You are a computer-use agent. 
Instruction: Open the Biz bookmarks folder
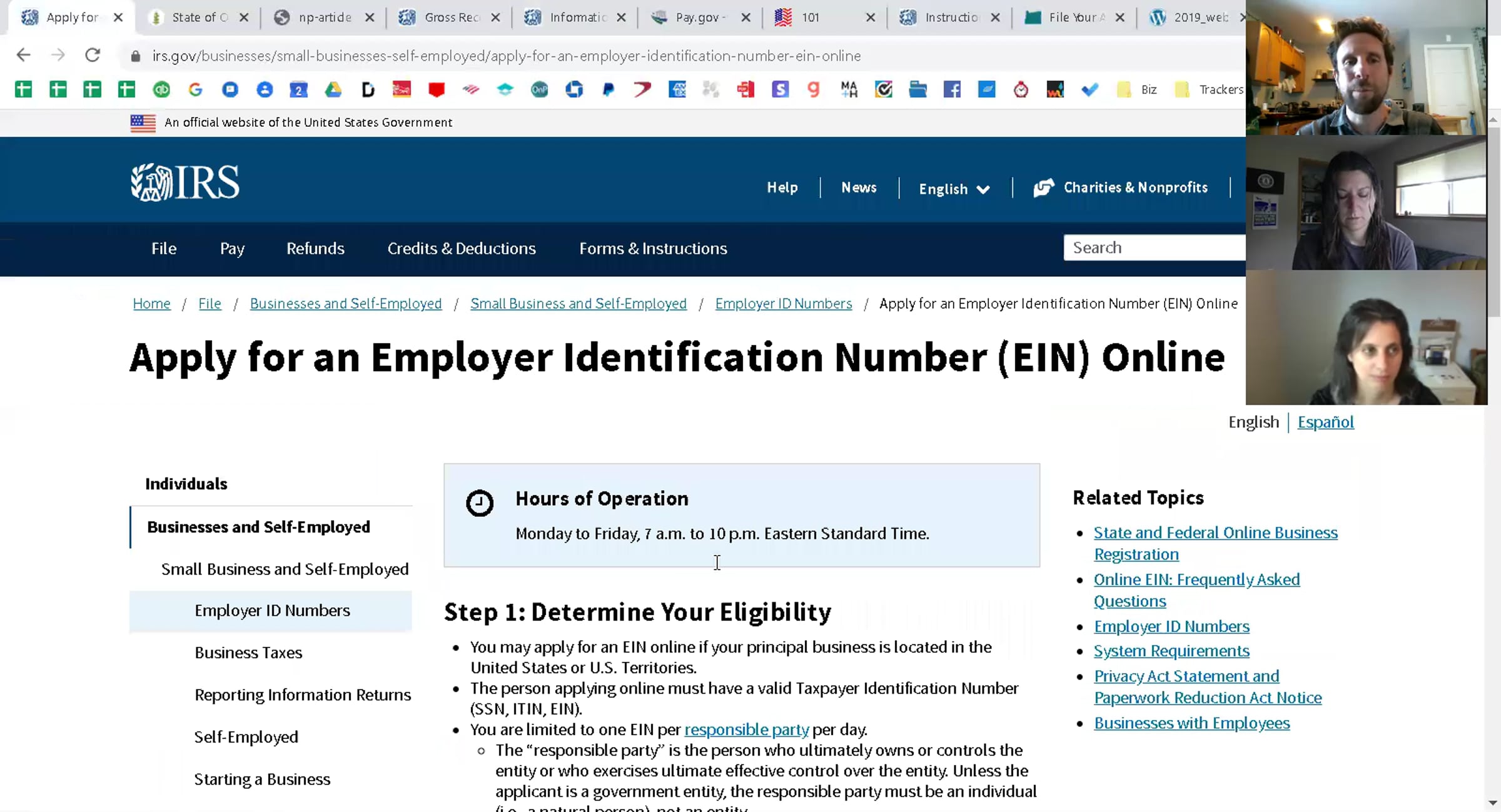1137,90
